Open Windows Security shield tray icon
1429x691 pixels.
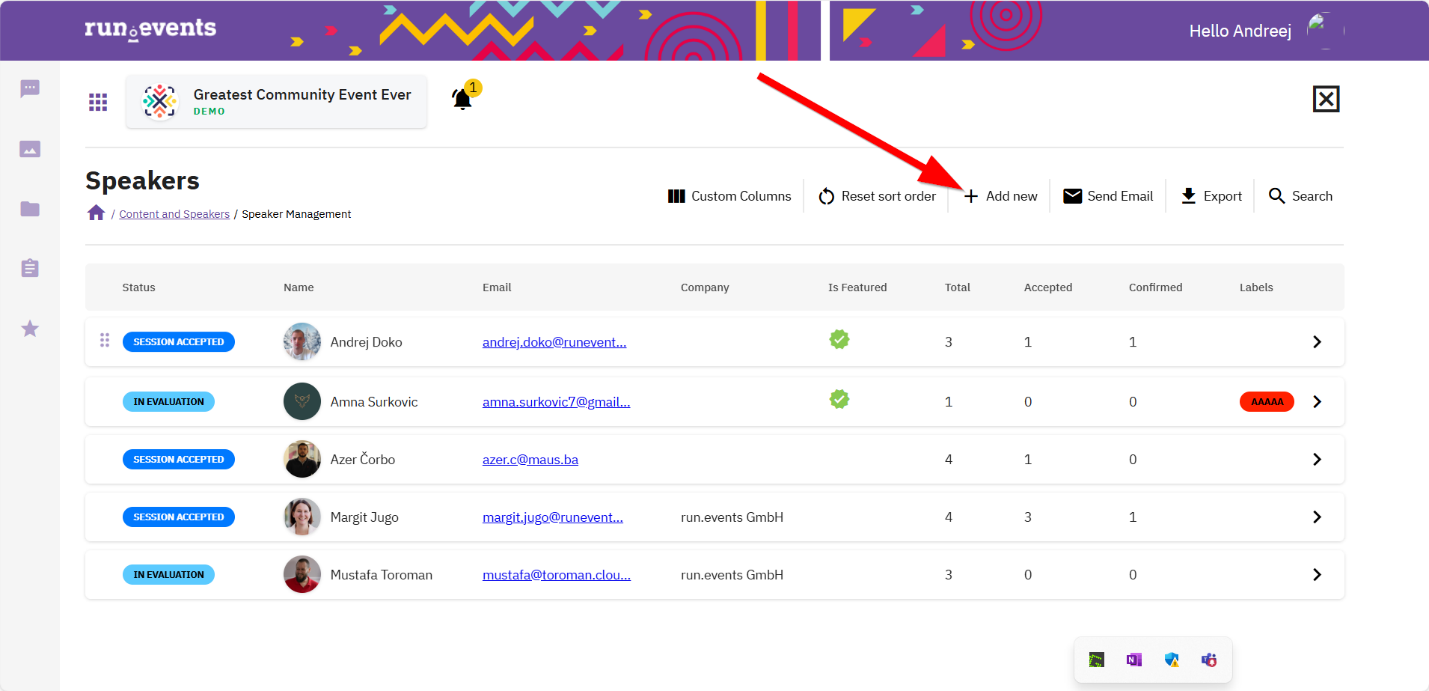(x=1172, y=660)
